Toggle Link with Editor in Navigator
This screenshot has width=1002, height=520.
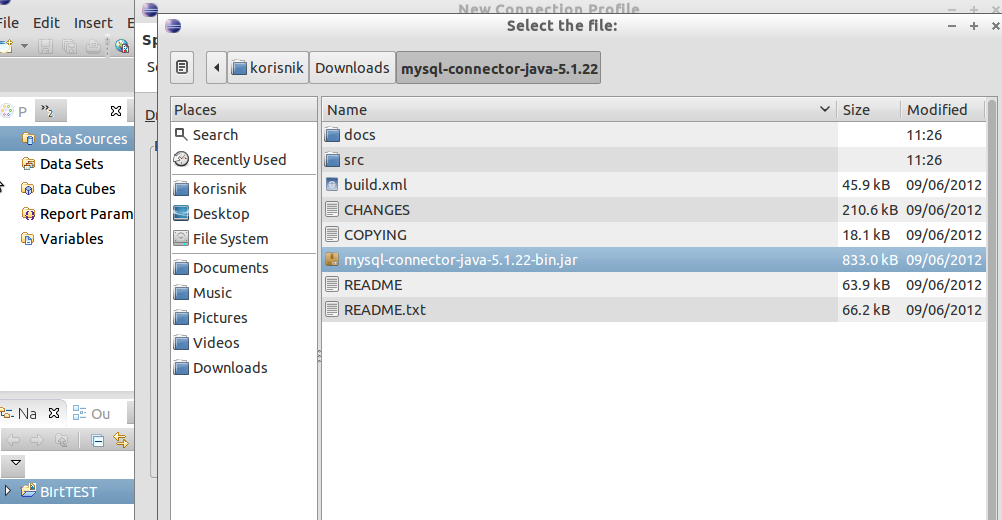tap(121, 440)
